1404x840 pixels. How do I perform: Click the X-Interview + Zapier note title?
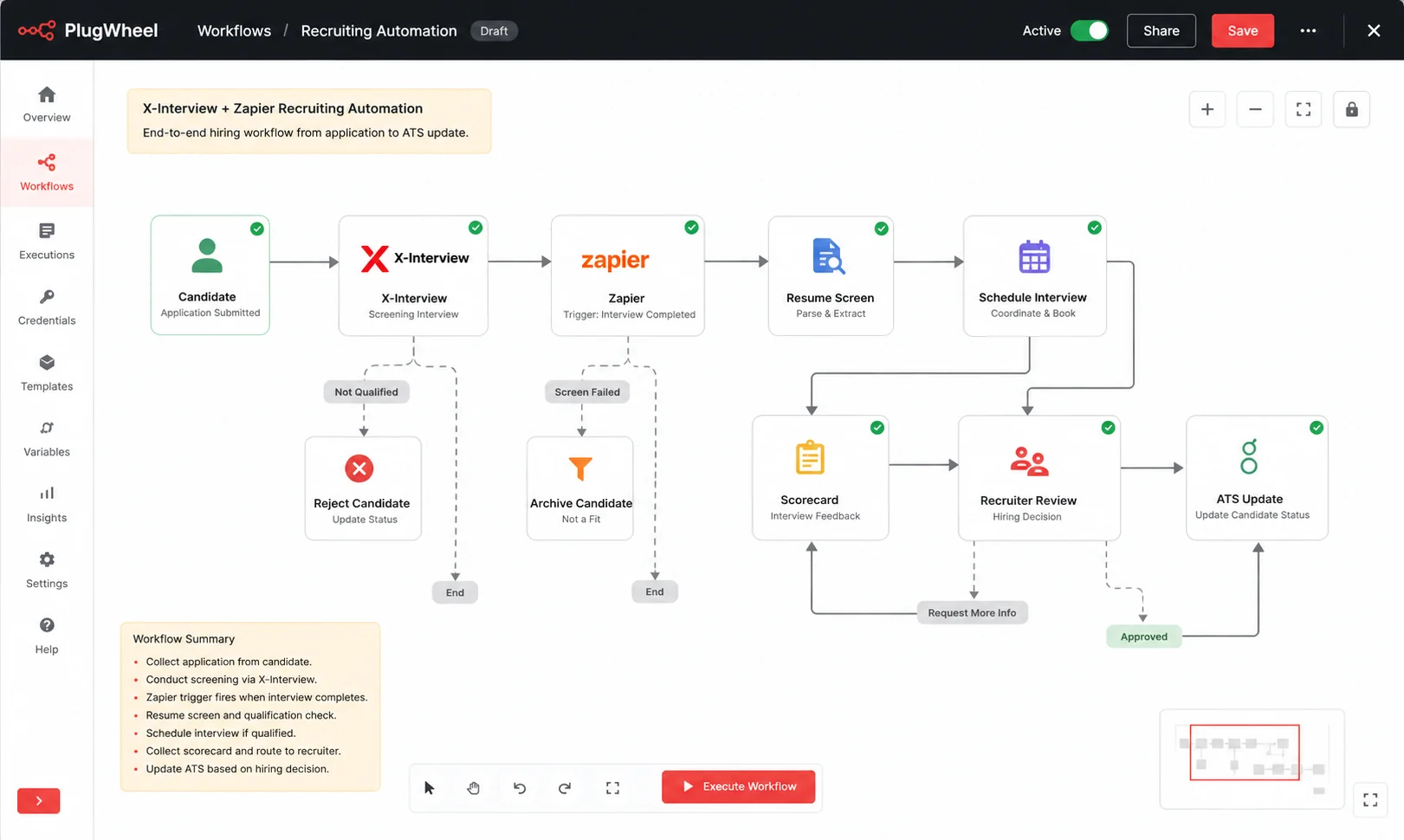282,108
